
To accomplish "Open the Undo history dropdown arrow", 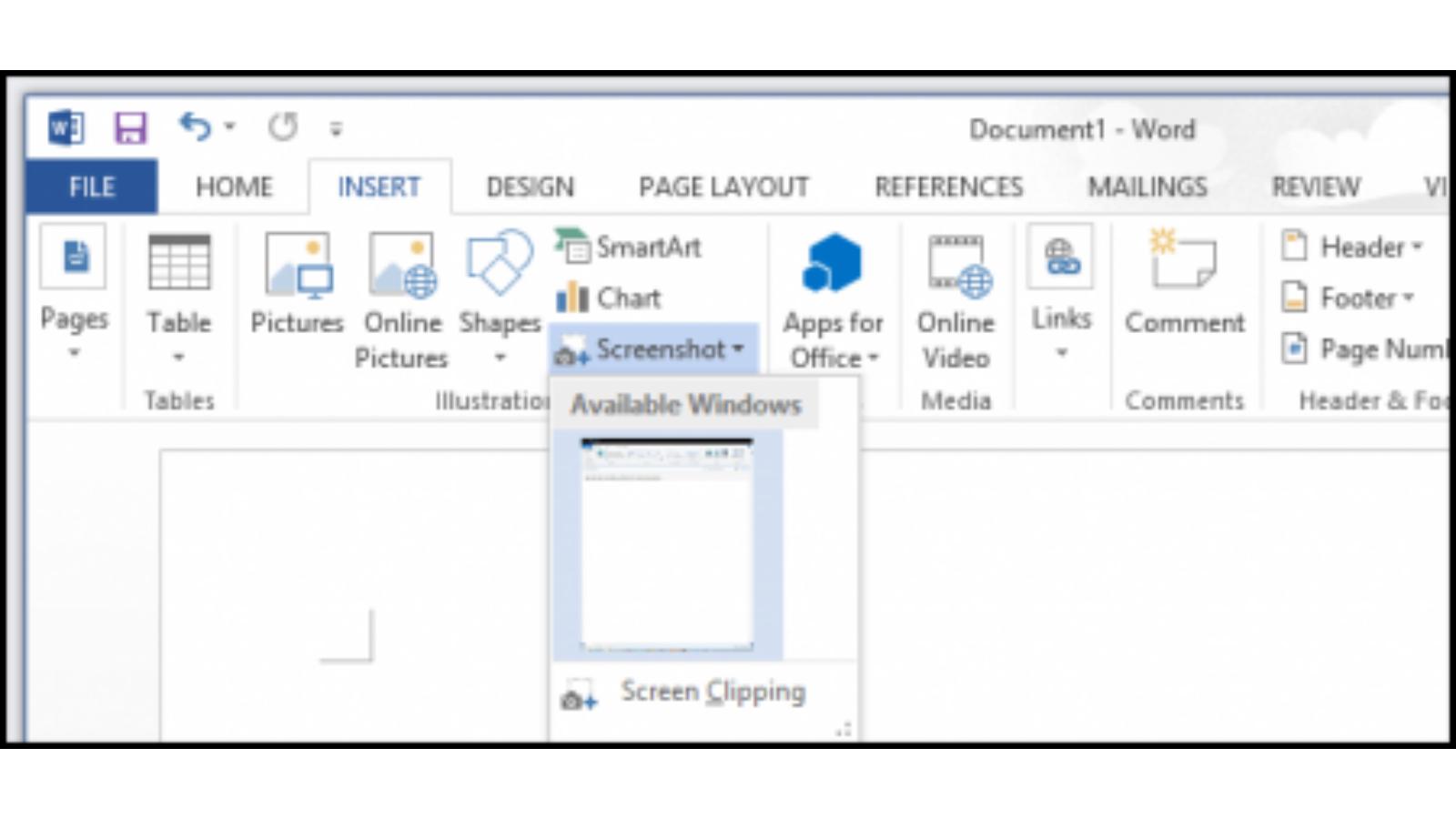I will coord(230,126).
